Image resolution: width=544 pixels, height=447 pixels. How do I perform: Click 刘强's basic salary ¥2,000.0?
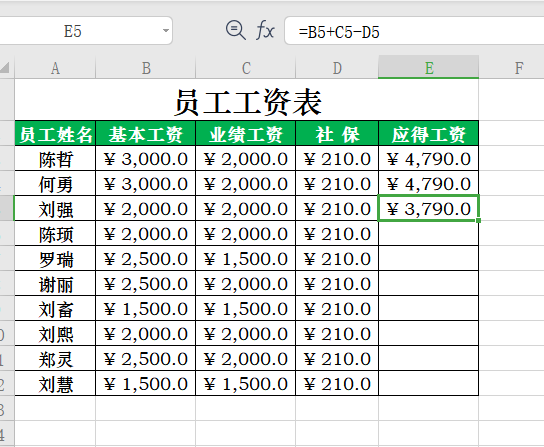(146, 208)
